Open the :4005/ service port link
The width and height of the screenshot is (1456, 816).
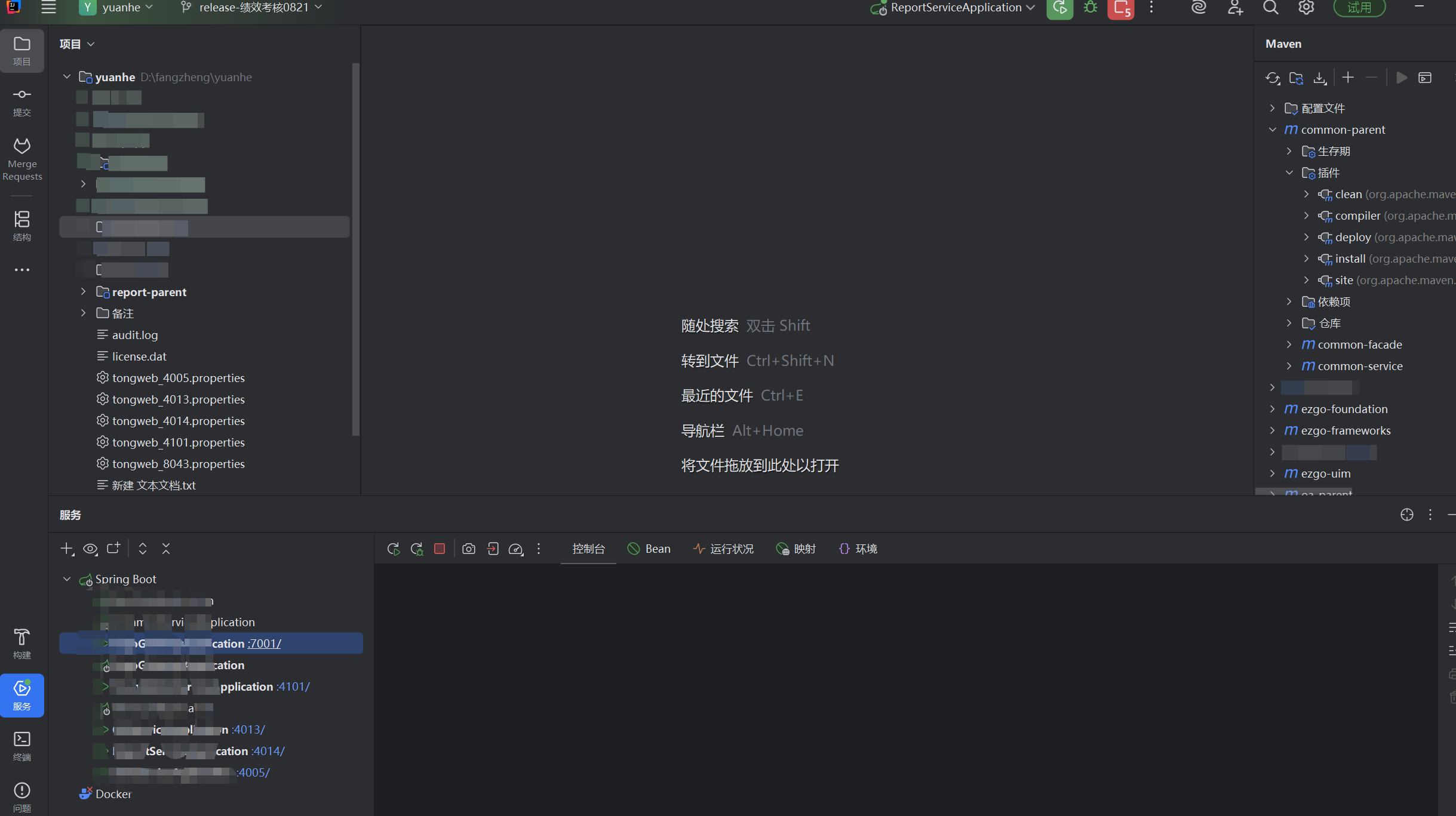tap(253, 772)
